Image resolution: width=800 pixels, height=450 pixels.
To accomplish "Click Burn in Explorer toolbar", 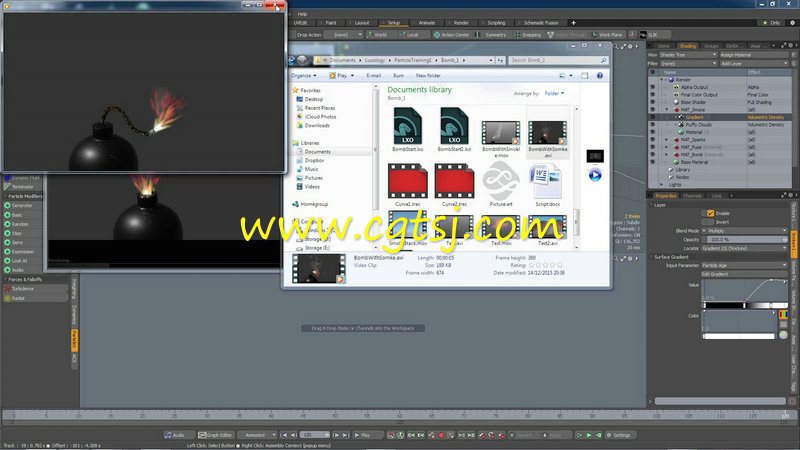I will coord(398,76).
